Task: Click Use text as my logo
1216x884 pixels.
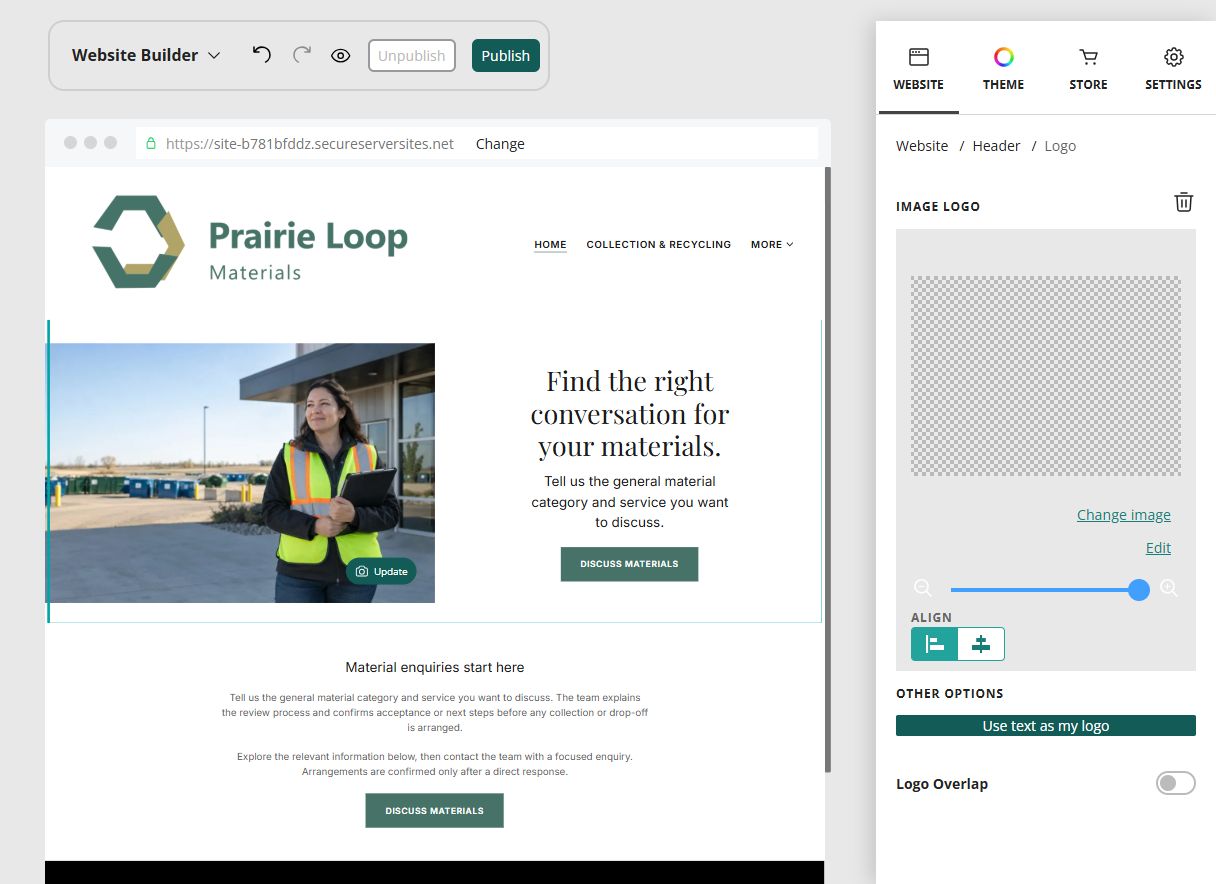Action: pyautogui.click(x=1046, y=726)
